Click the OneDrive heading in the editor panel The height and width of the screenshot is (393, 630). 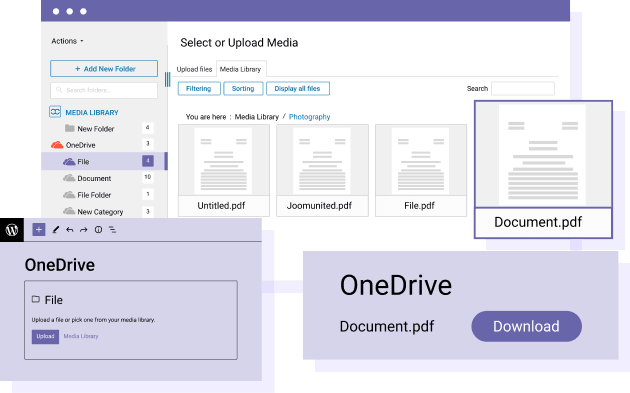(x=60, y=265)
